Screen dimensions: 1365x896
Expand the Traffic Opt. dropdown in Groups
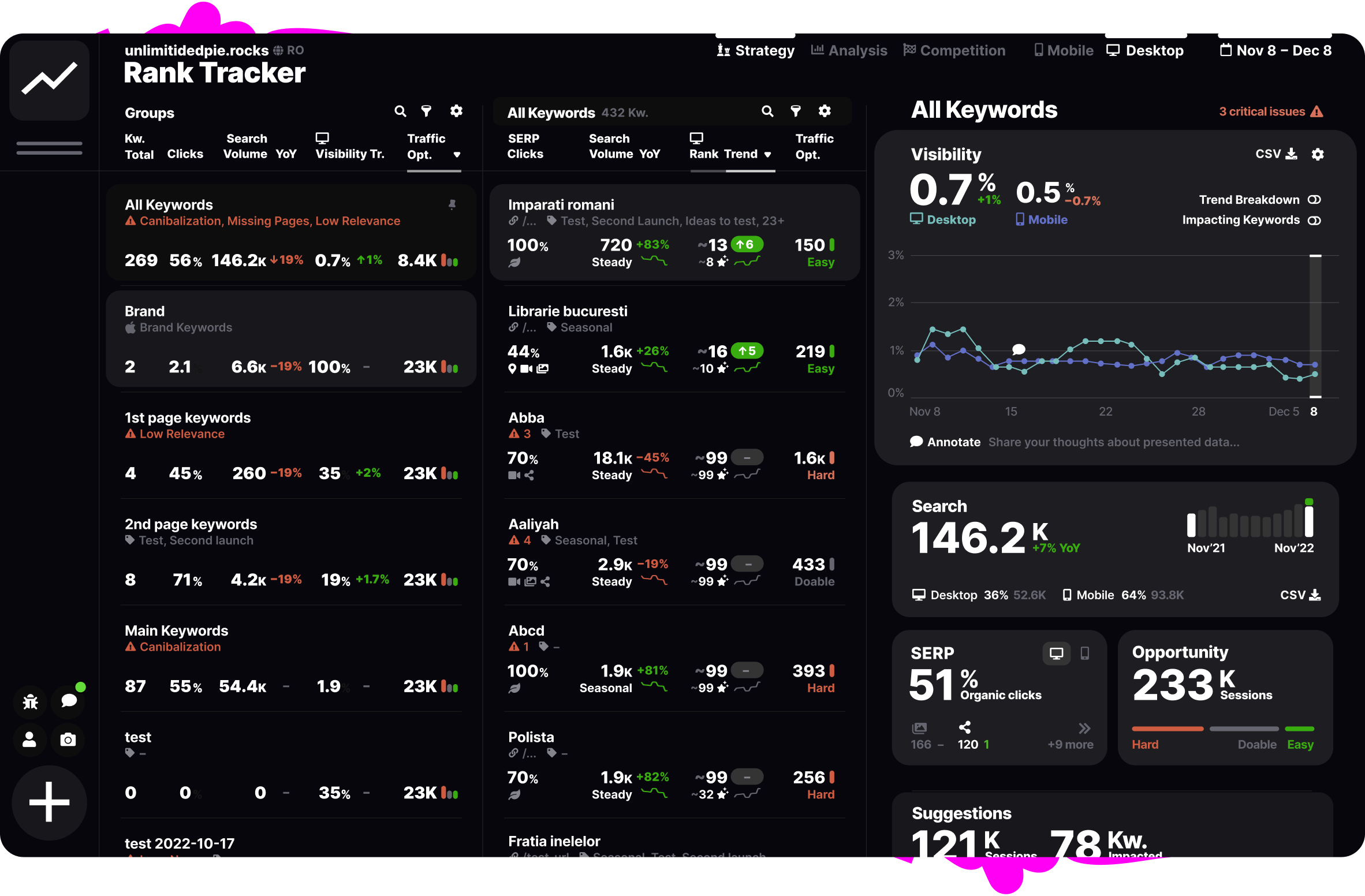click(457, 154)
